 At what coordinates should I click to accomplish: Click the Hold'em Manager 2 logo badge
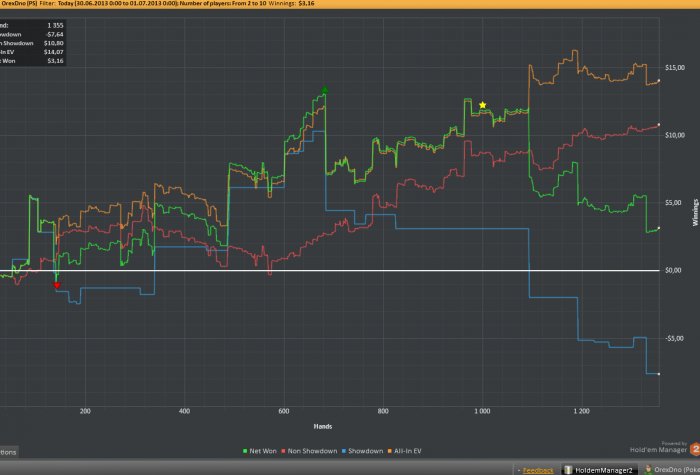pyautogui.click(x=695, y=448)
